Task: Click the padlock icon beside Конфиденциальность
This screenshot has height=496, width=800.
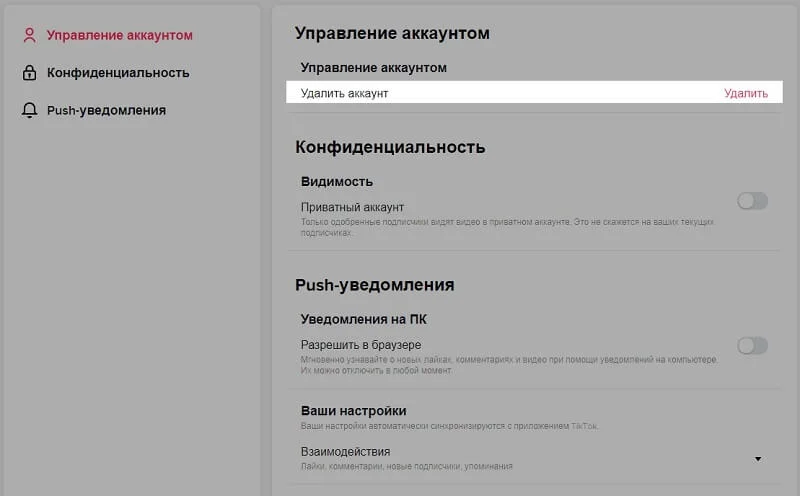Action: pos(28,73)
